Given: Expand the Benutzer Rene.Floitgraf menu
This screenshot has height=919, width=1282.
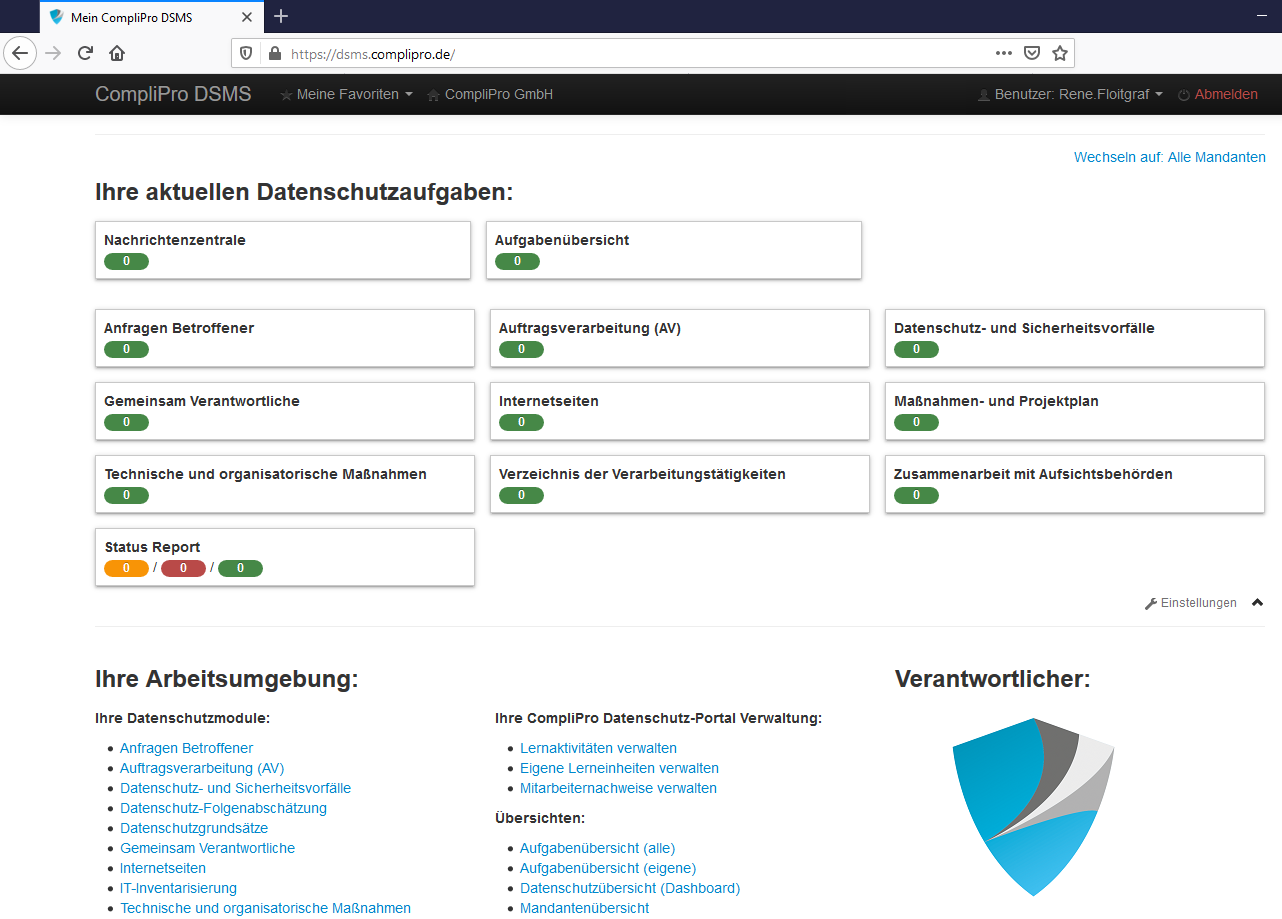Looking at the screenshot, I should [x=1070, y=94].
